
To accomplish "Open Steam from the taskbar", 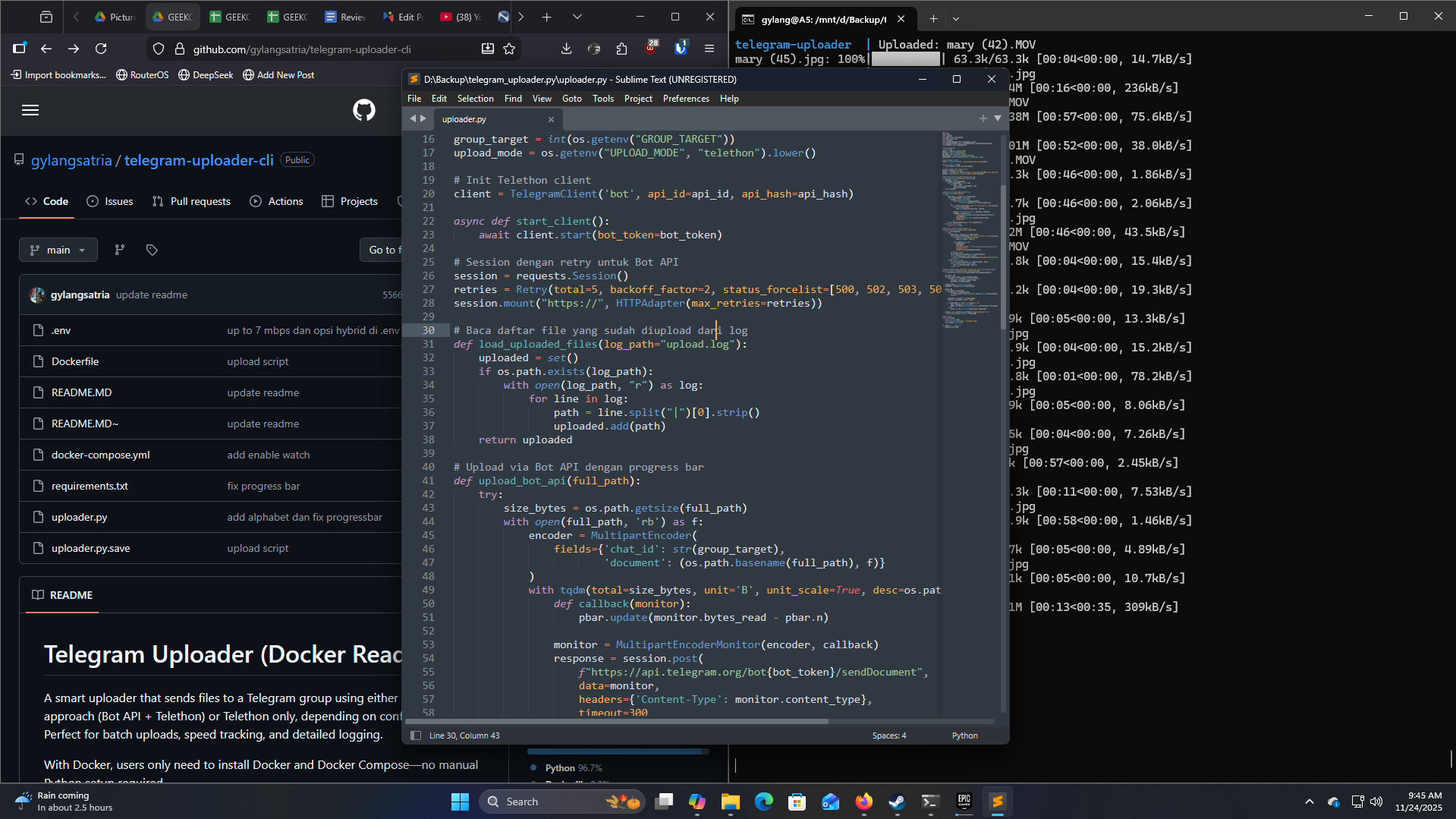I will [x=897, y=802].
